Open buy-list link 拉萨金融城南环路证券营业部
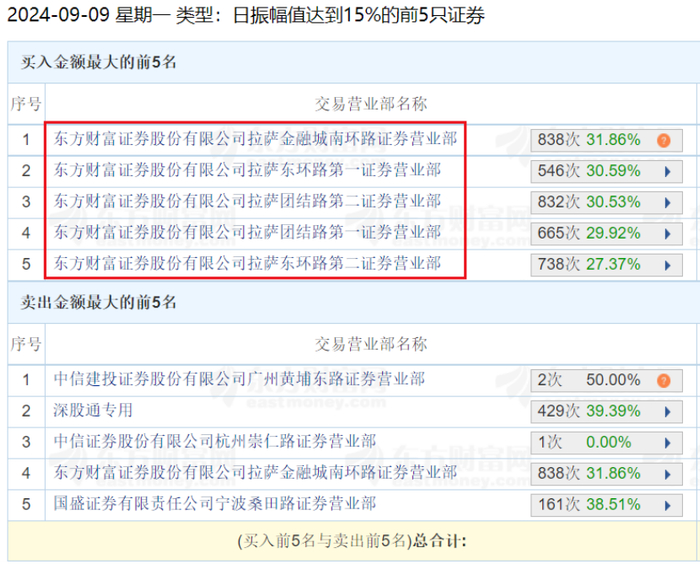The height and width of the screenshot is (564, 700). pyautogui.click(x=255, y=139)
